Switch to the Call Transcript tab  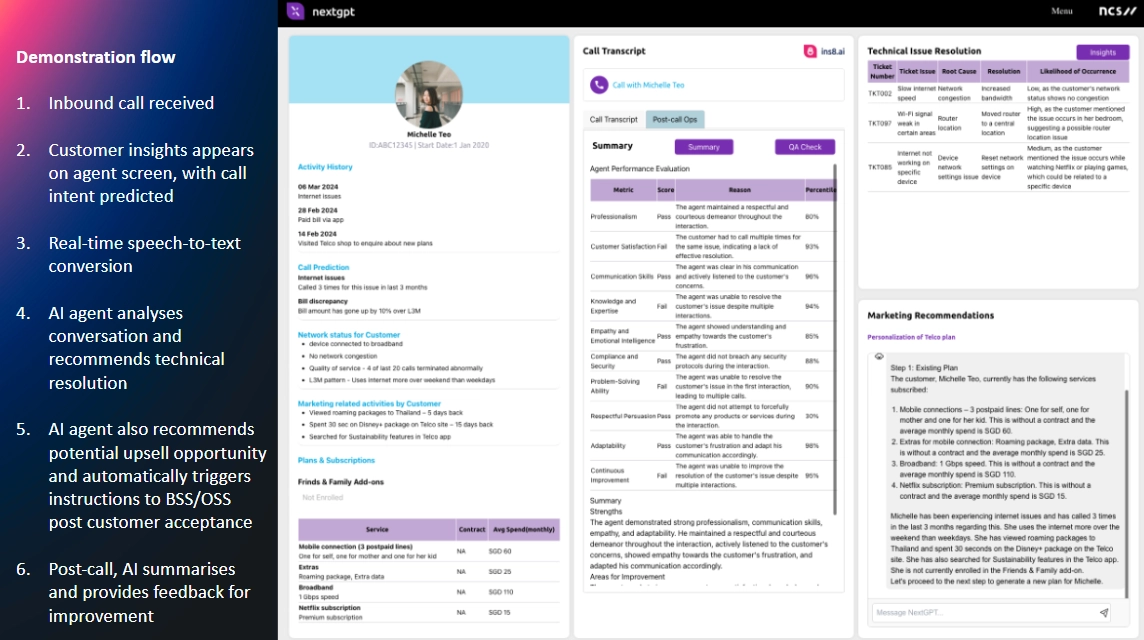(613, 119)
